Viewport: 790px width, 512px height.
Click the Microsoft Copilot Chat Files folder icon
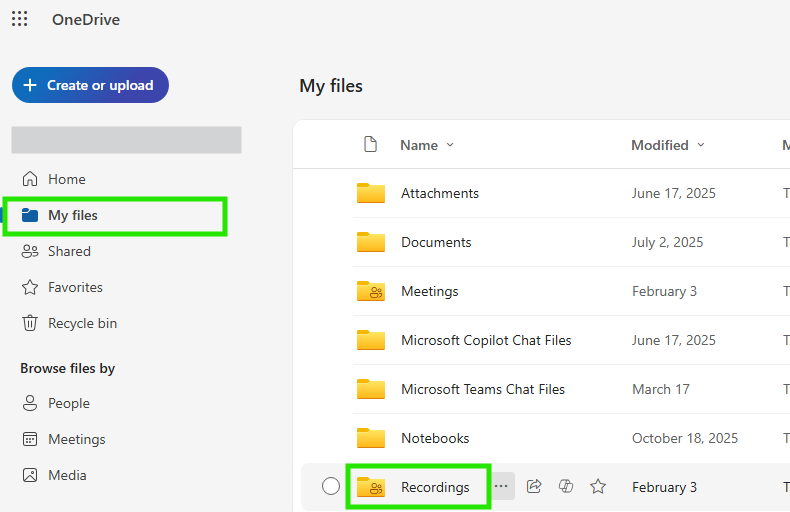[371, 340]
